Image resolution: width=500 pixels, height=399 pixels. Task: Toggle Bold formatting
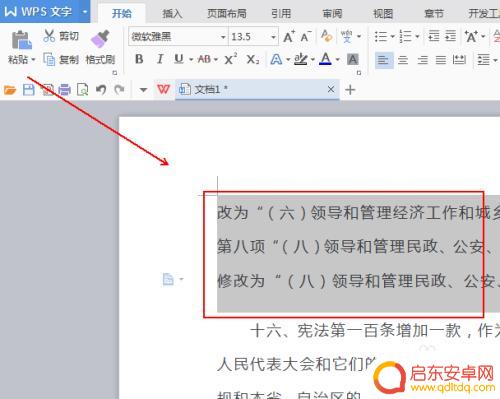(139, 59)
